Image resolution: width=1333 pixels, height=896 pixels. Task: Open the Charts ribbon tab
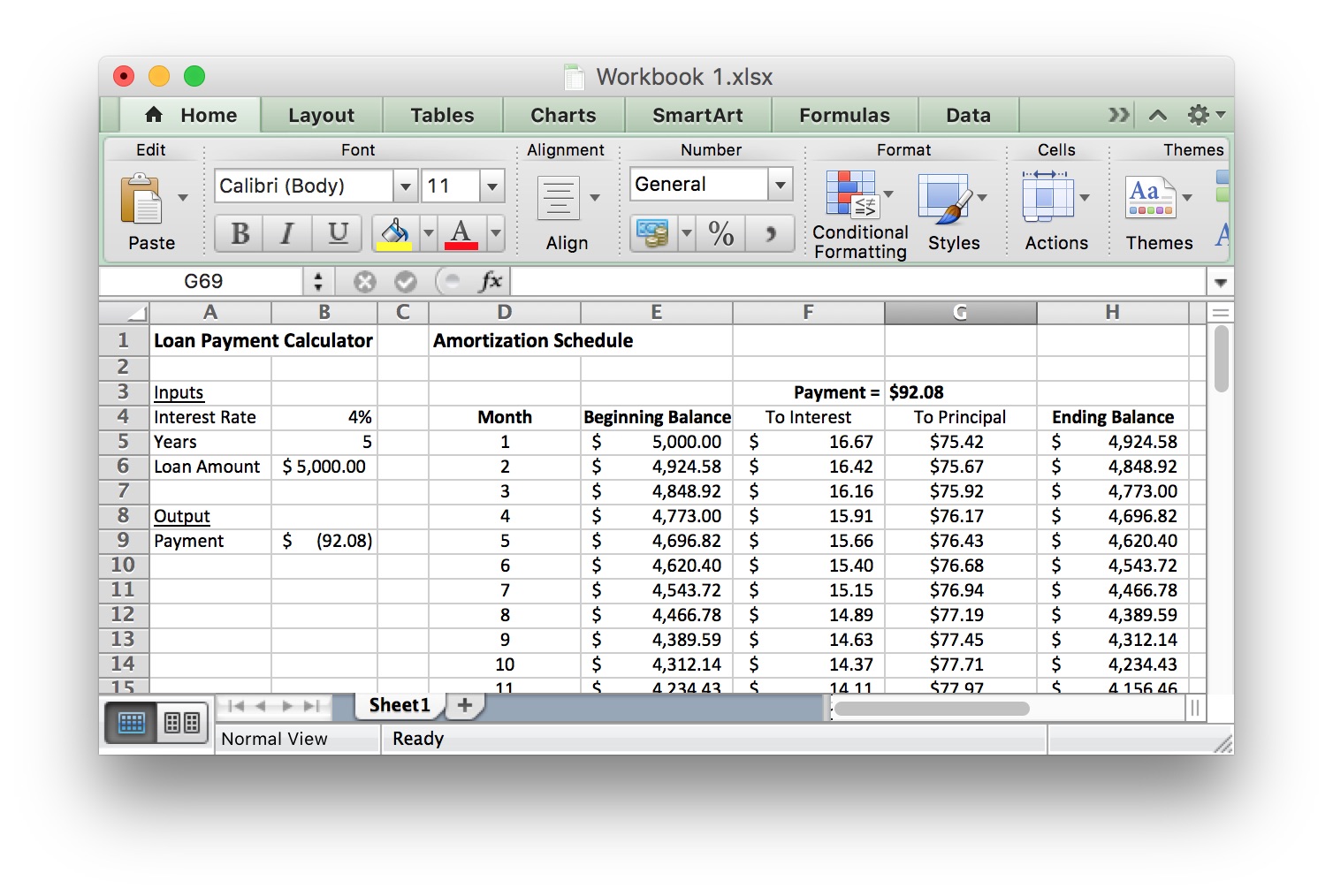point(563,116)
